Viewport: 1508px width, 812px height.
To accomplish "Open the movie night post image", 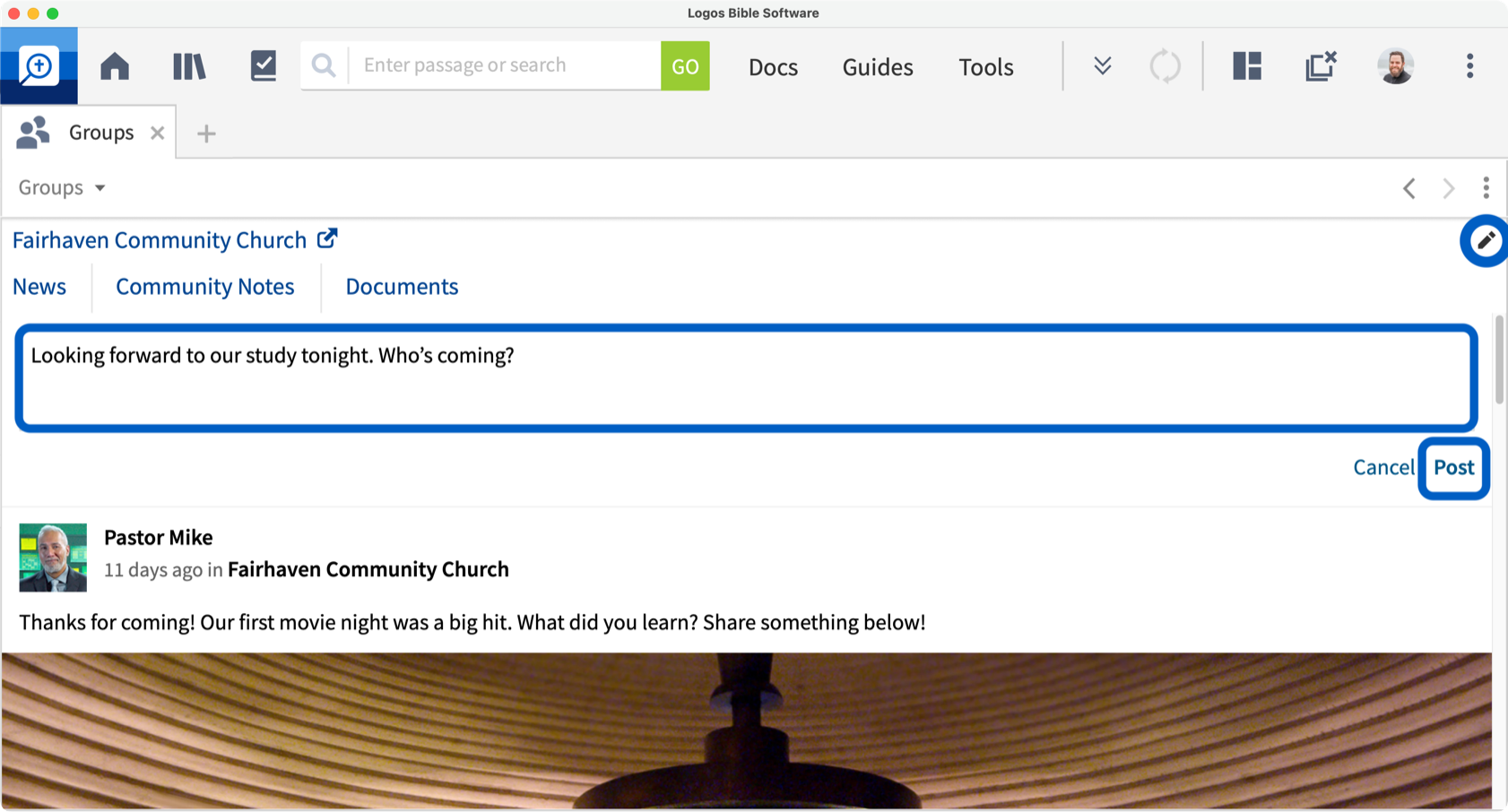I will tap(747, 730).
